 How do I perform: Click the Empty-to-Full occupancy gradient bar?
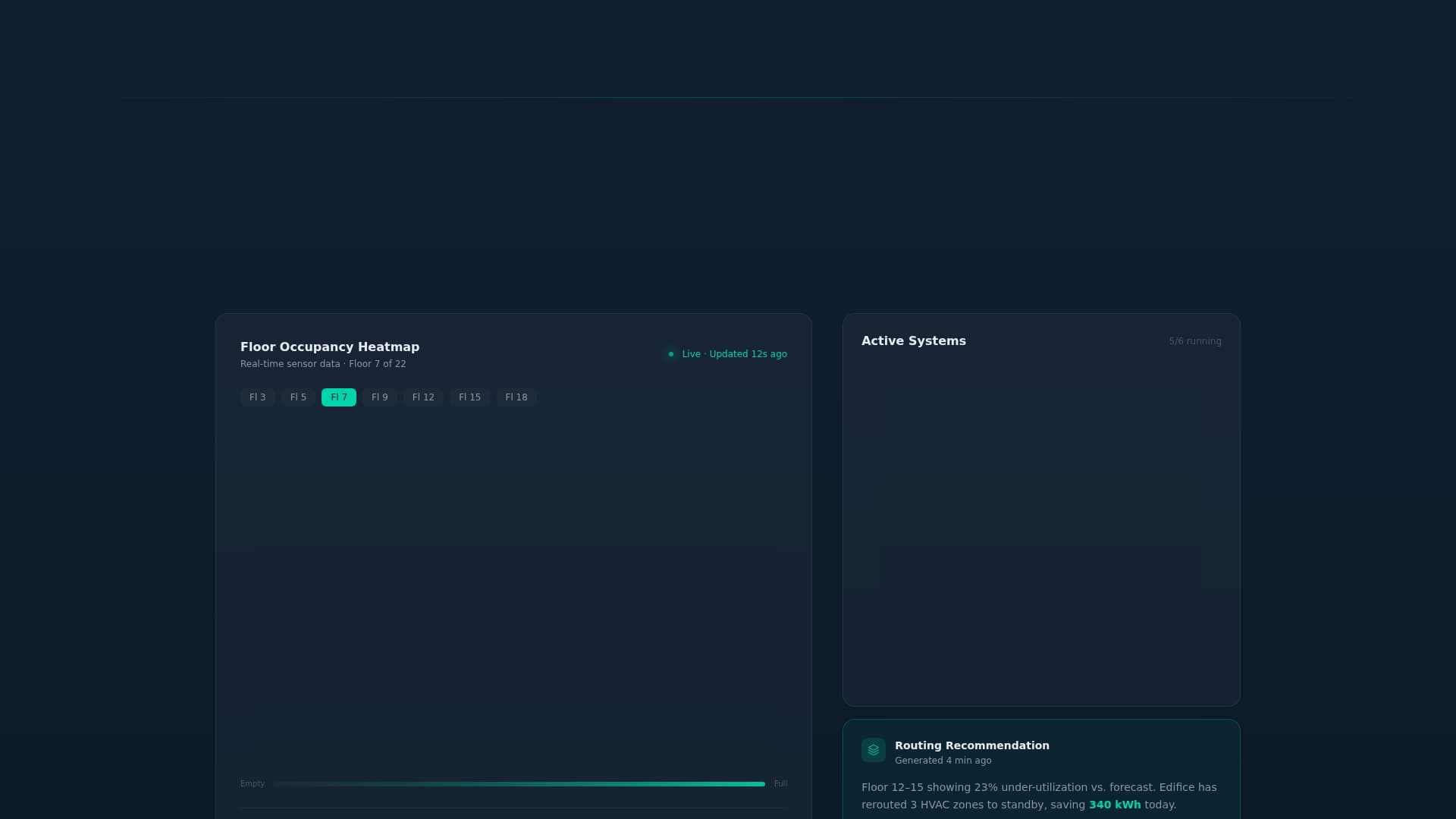pos(519,783)
